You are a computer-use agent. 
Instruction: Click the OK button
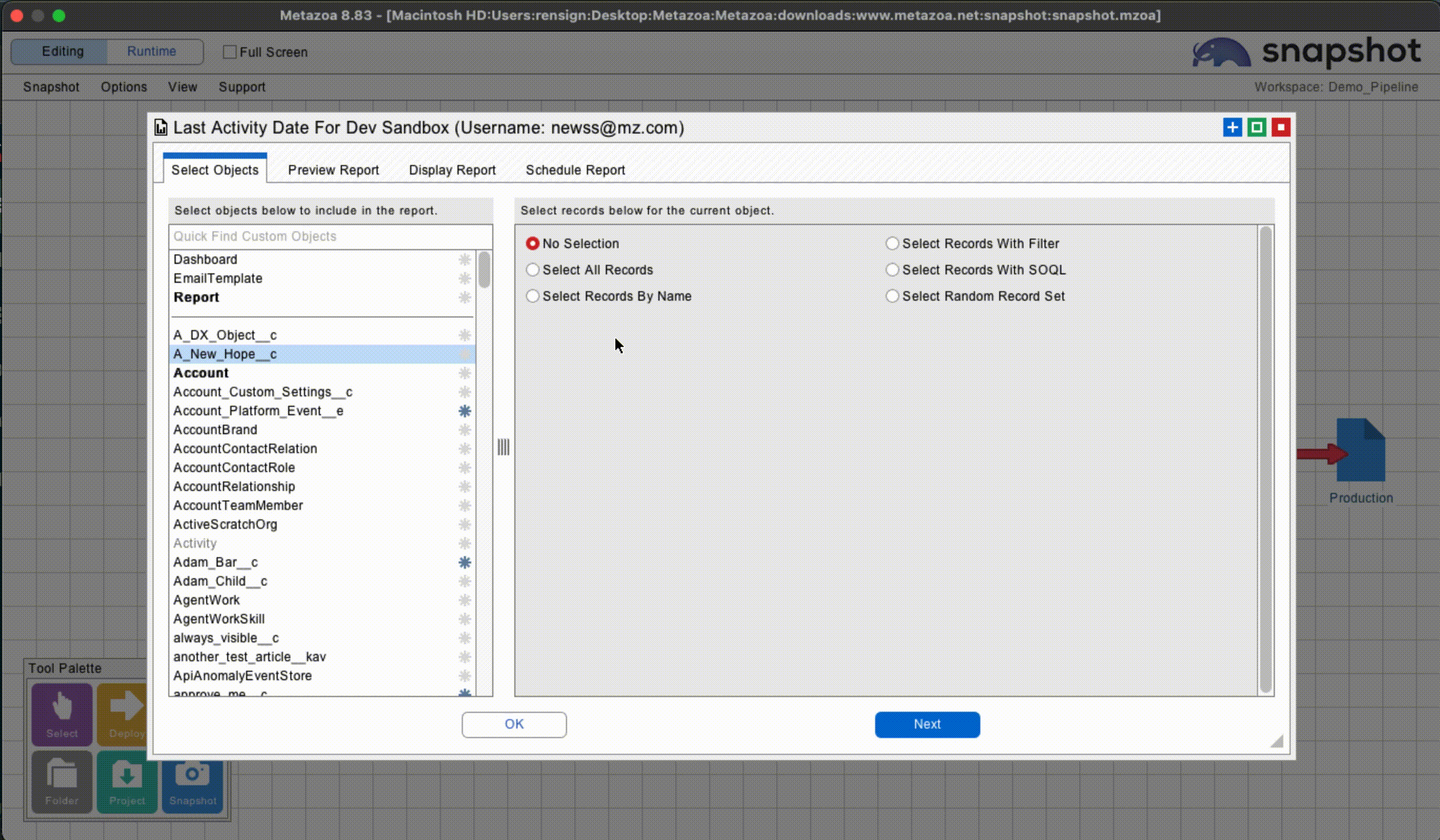coord(514,724)
